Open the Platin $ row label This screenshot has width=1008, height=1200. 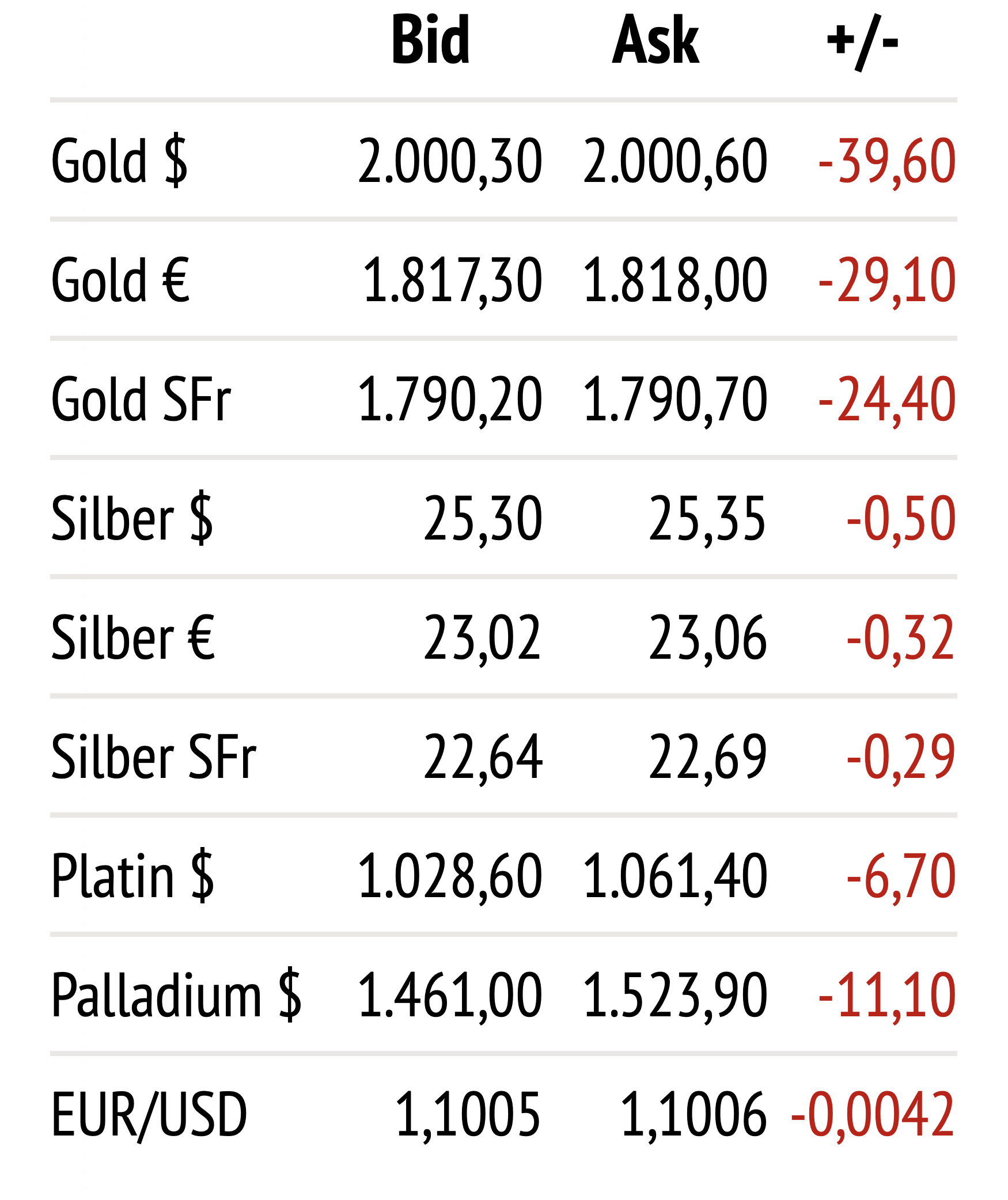tap(132, 876)
